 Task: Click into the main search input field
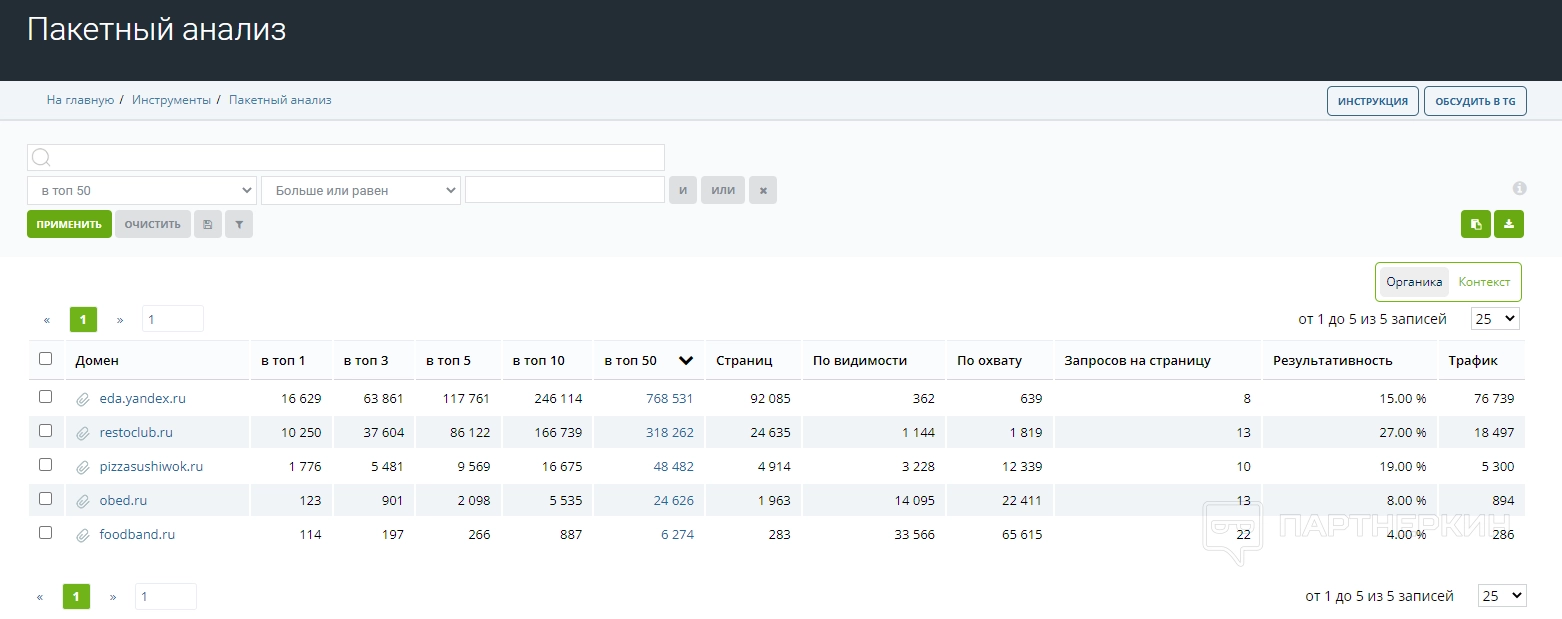pos(346,157)
